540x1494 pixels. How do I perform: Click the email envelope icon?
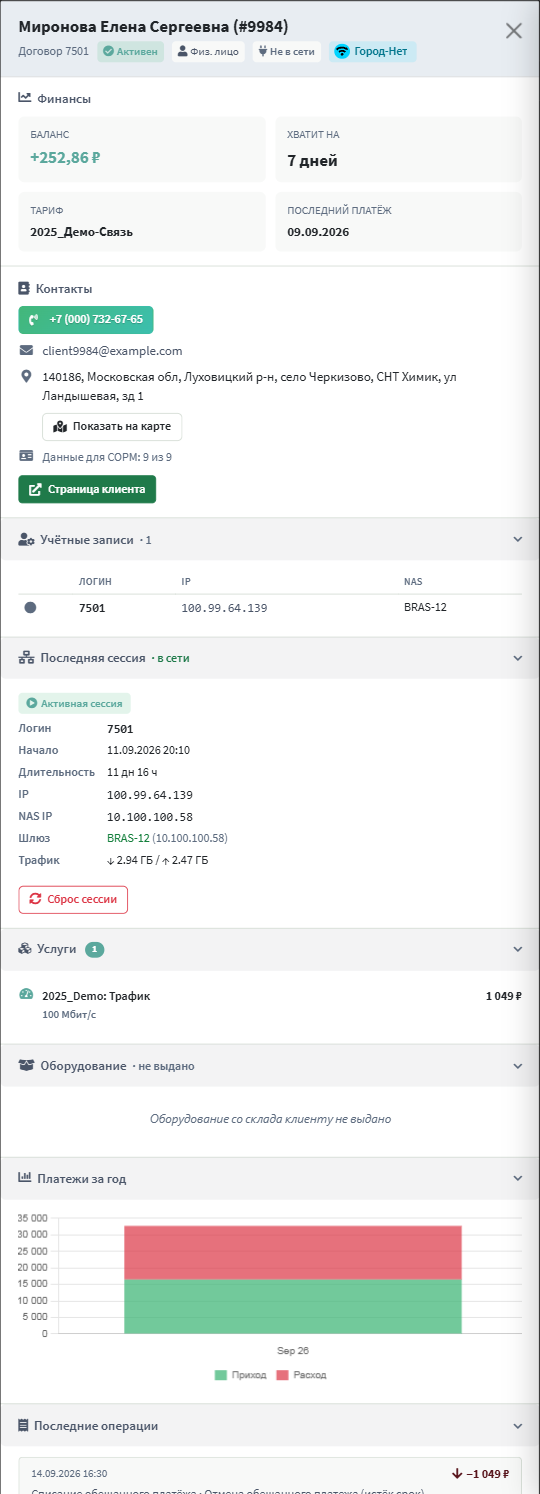pyautogui.click(x=26, y=351)
